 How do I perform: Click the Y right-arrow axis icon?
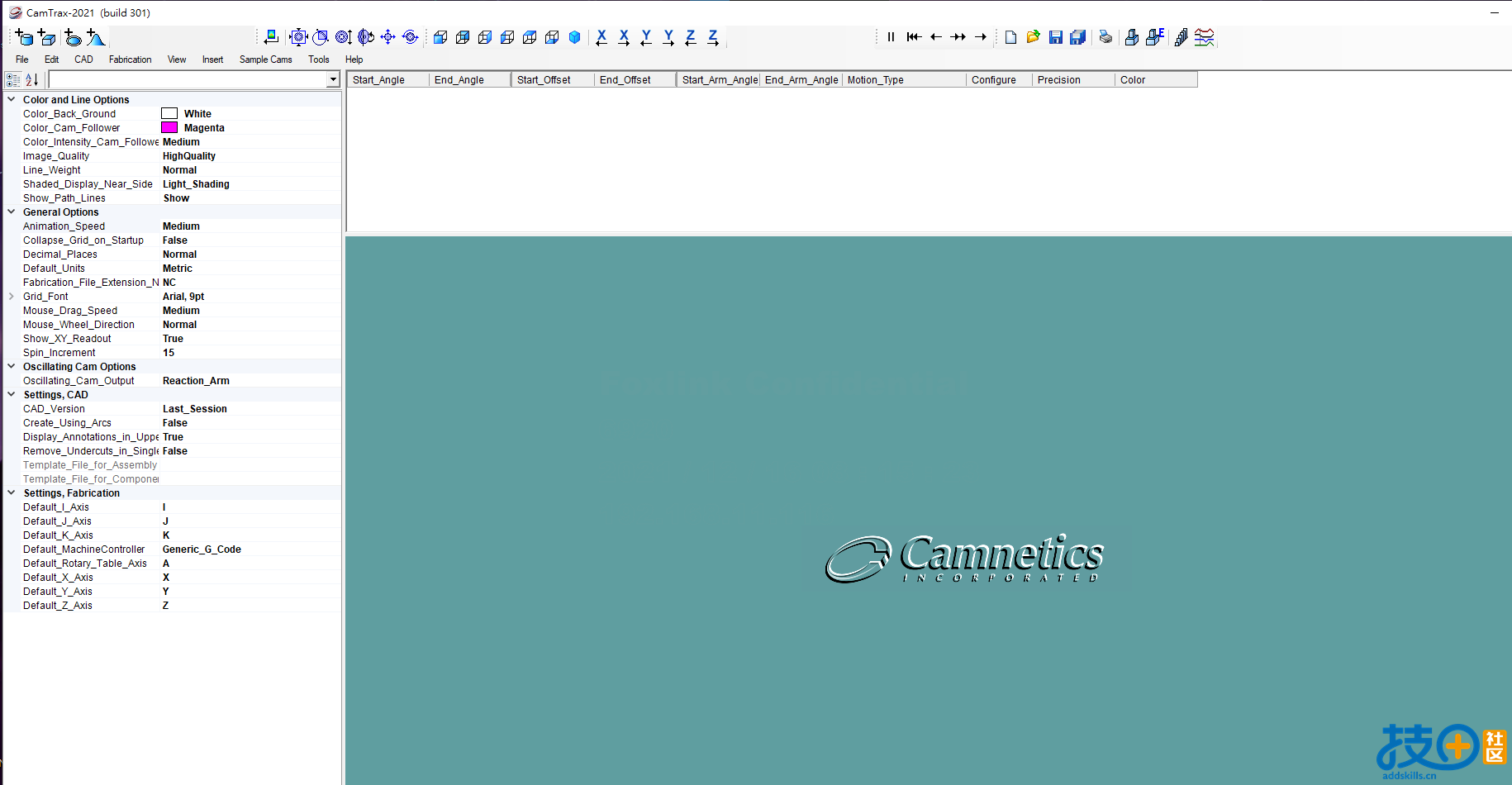pos(668,37)
